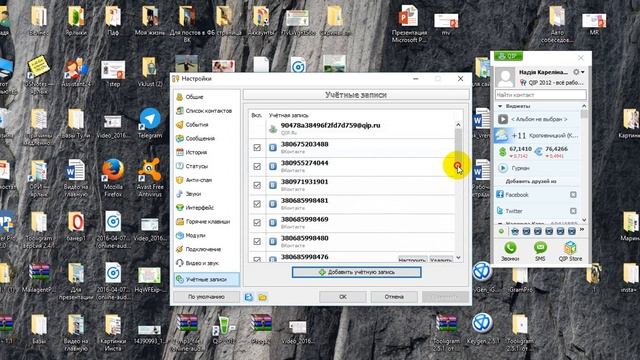Go to the Анти-спам settings section
Viewport: 640px width, 360px height.
207,180
